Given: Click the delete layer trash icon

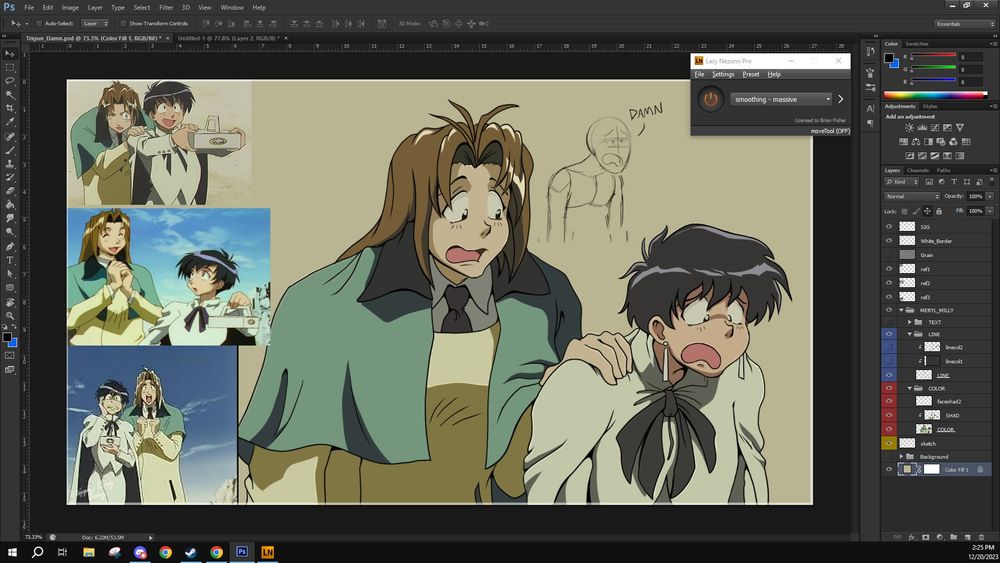Looking at the screenshot, I should (x=982, y=537).
